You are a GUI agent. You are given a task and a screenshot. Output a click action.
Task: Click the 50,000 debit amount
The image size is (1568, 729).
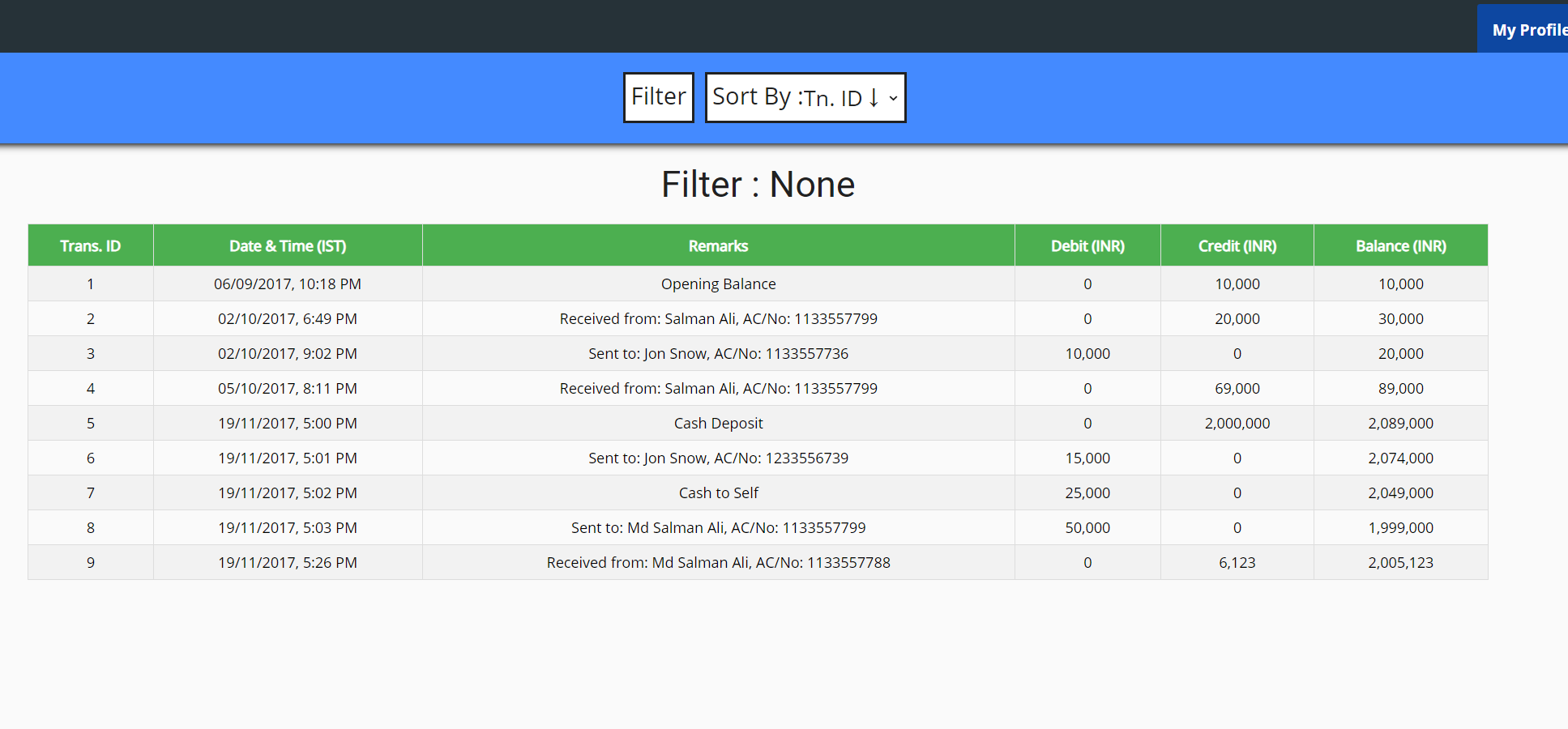1087,528
